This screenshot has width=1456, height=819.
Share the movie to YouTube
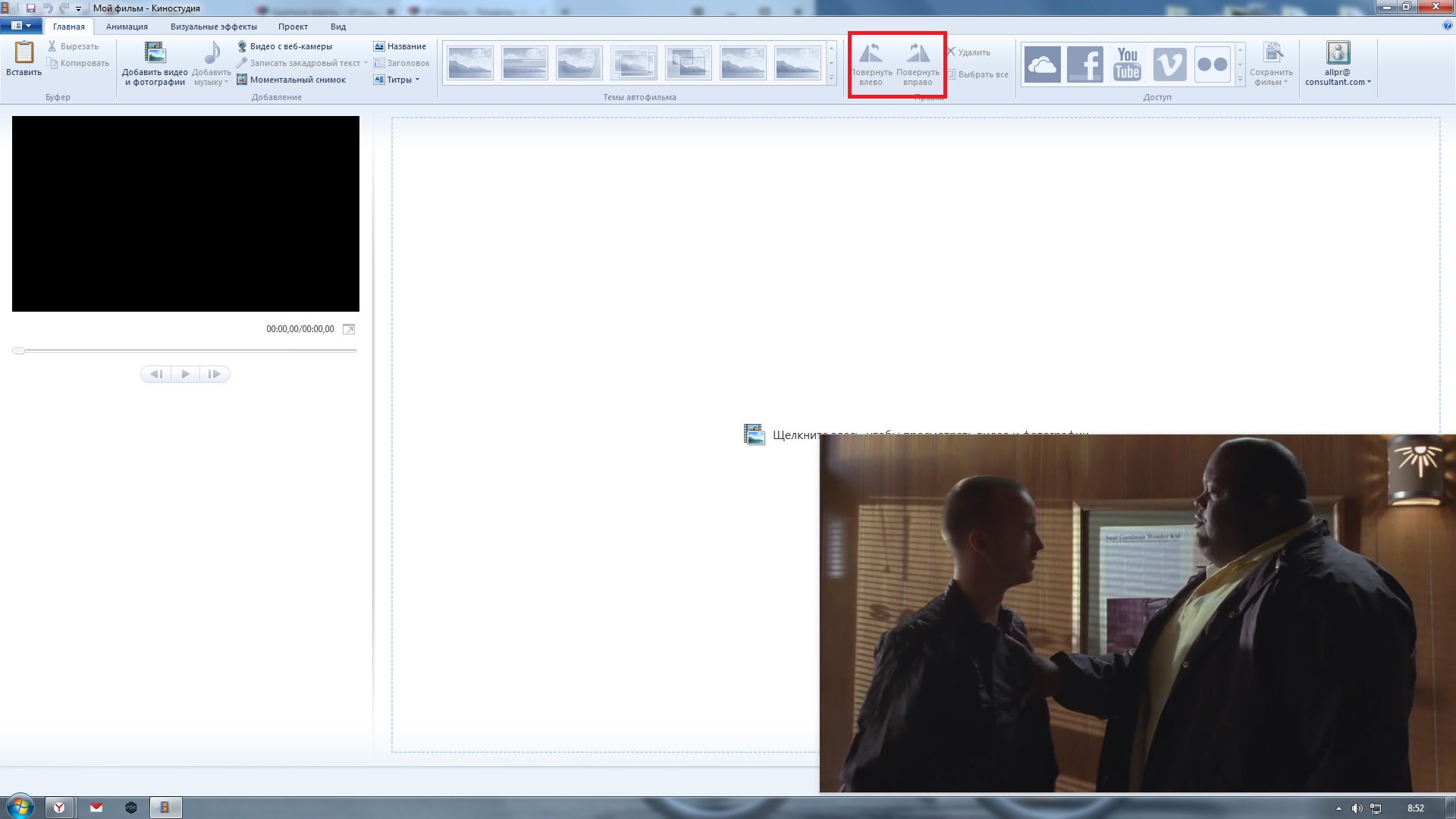pos(1127,64)
